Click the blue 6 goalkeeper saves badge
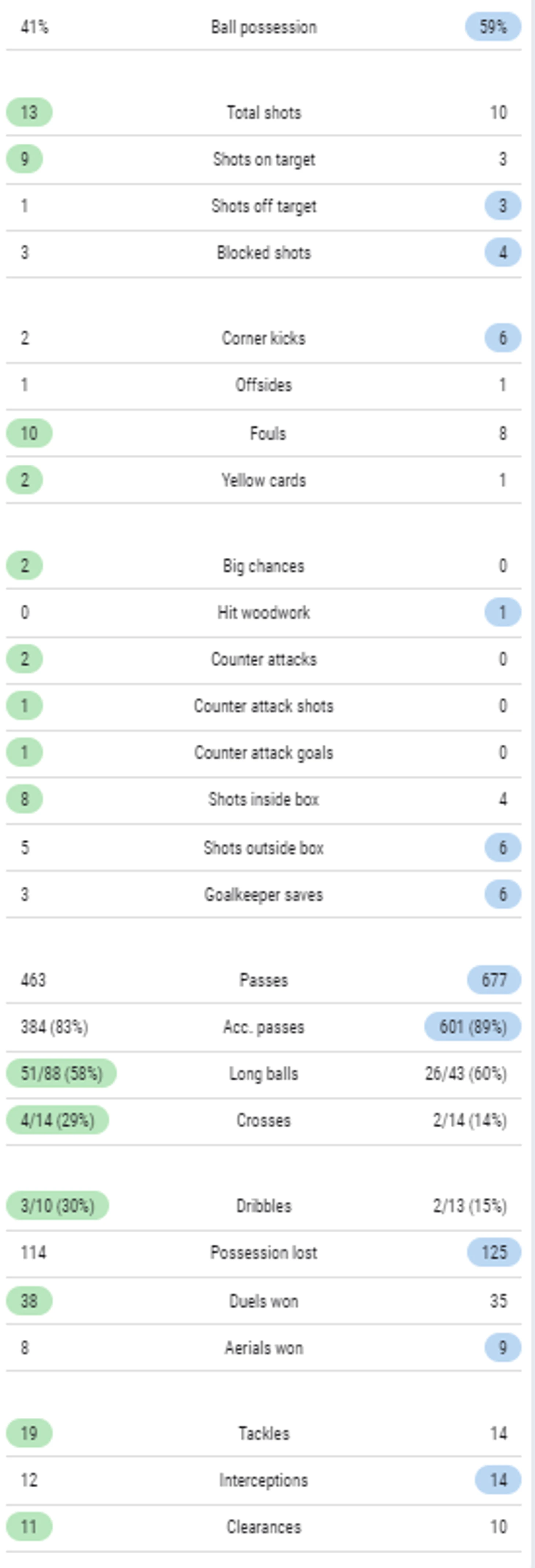 click(503, 894)
